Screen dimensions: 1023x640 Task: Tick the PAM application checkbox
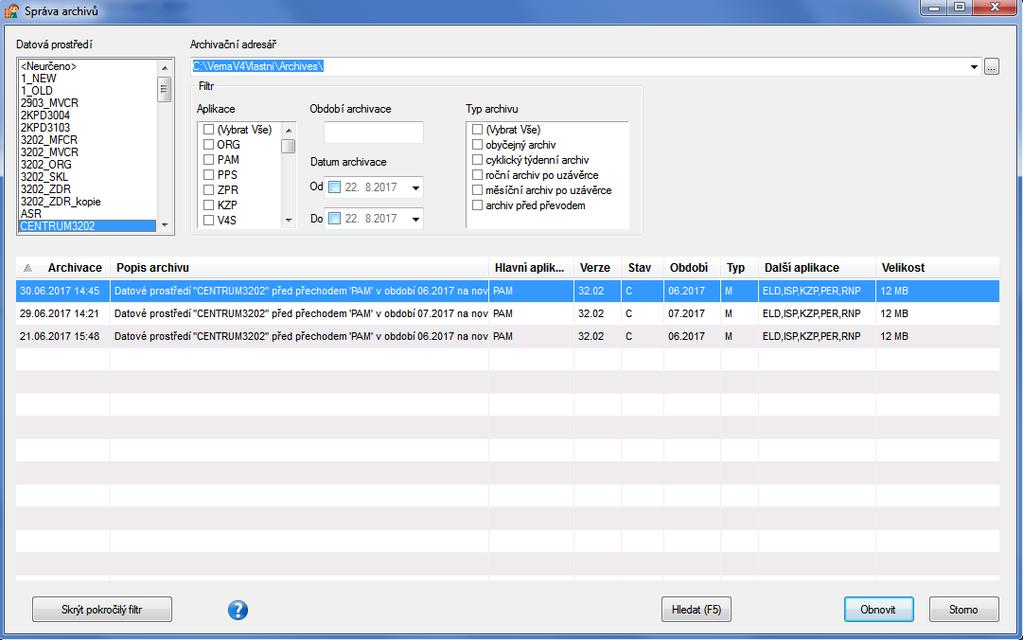pyautogui.click(x=209, y=160)
